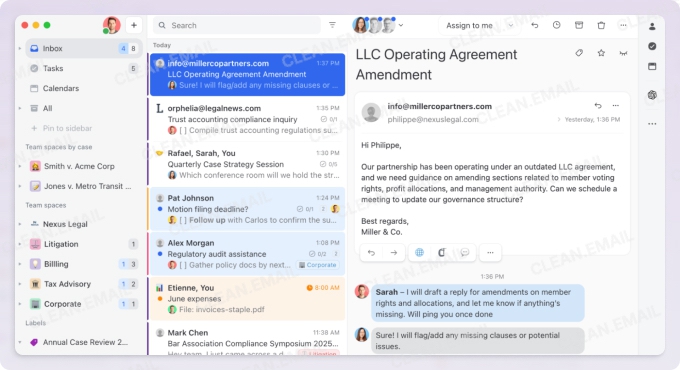Open orphelia@legalnews.com trust accounting email

247,119
